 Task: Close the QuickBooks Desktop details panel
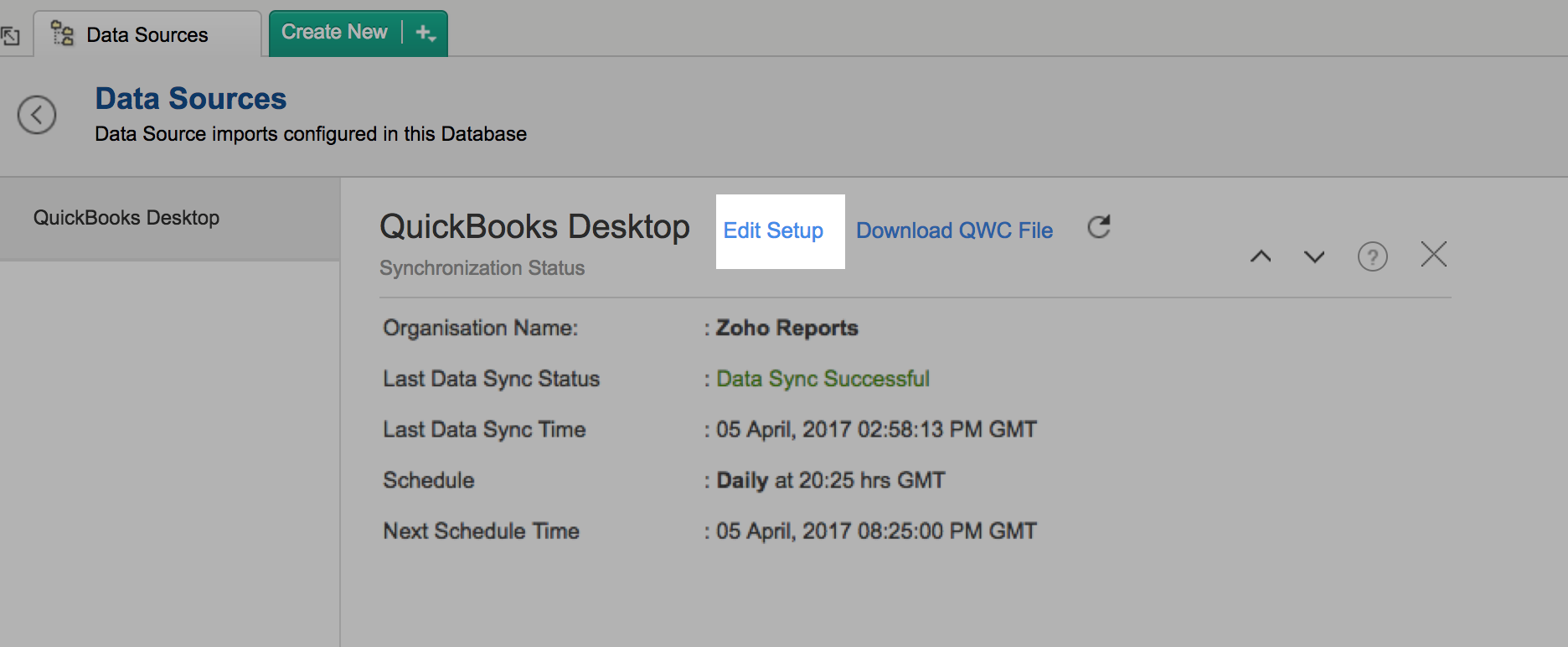1433,255
